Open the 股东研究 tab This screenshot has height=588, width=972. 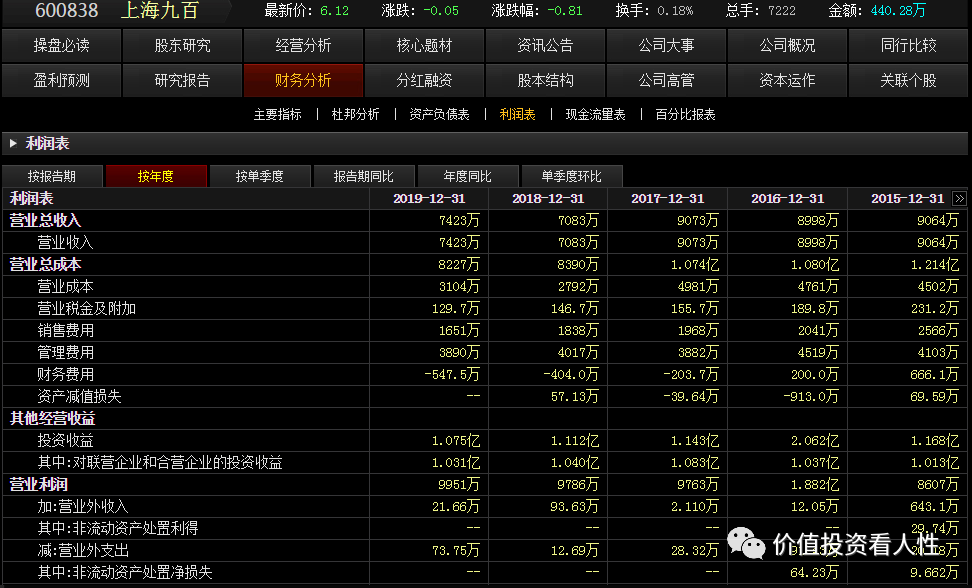tap(182, 45)
